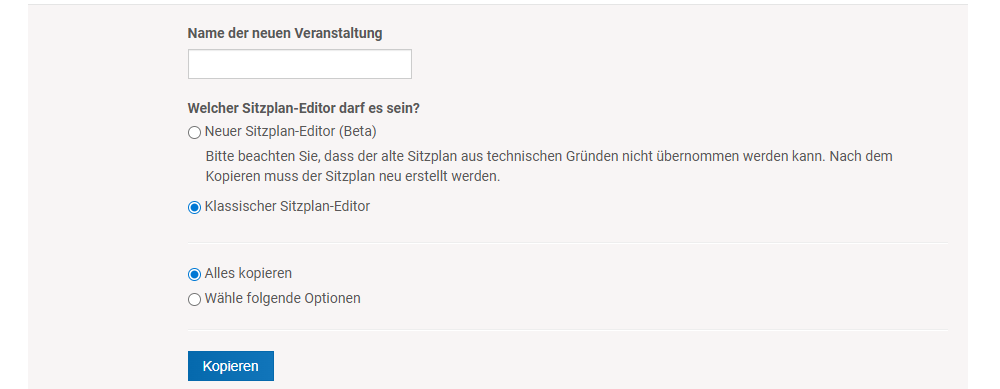
Task: Click the Name der neuen Veranstaltung text field
Action: point(300,64)
